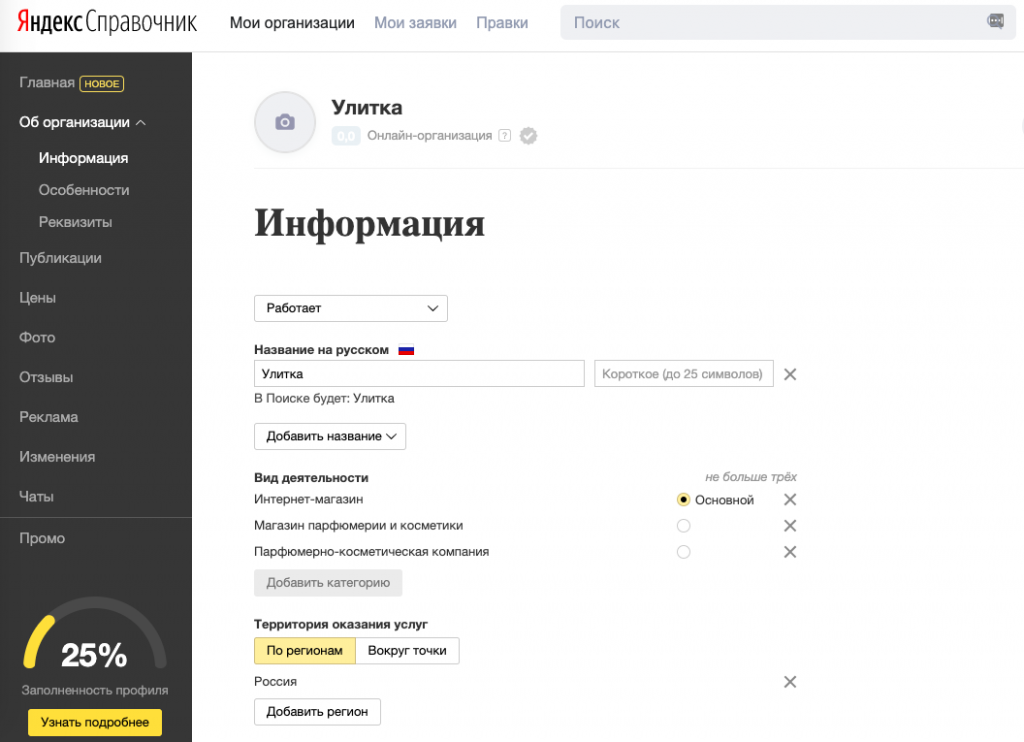
Task: Clear the Russian name field with X
Action: [x=789, y=374]
